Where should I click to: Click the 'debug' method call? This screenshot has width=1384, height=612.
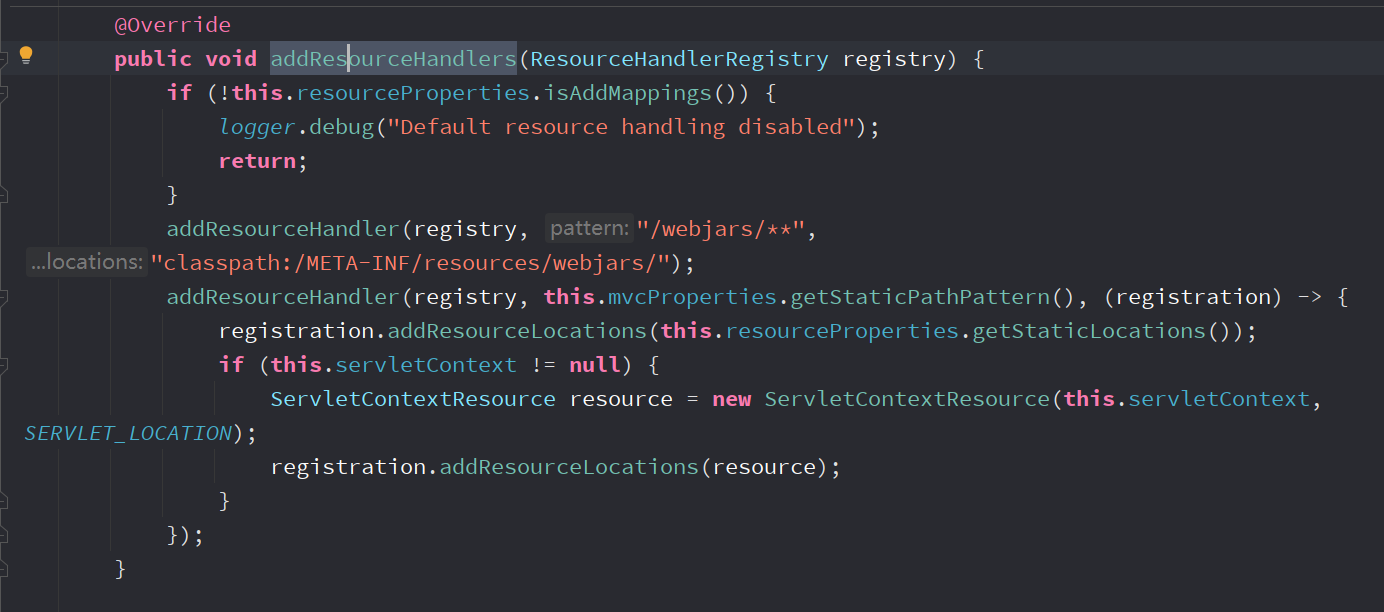coord(341,127)
